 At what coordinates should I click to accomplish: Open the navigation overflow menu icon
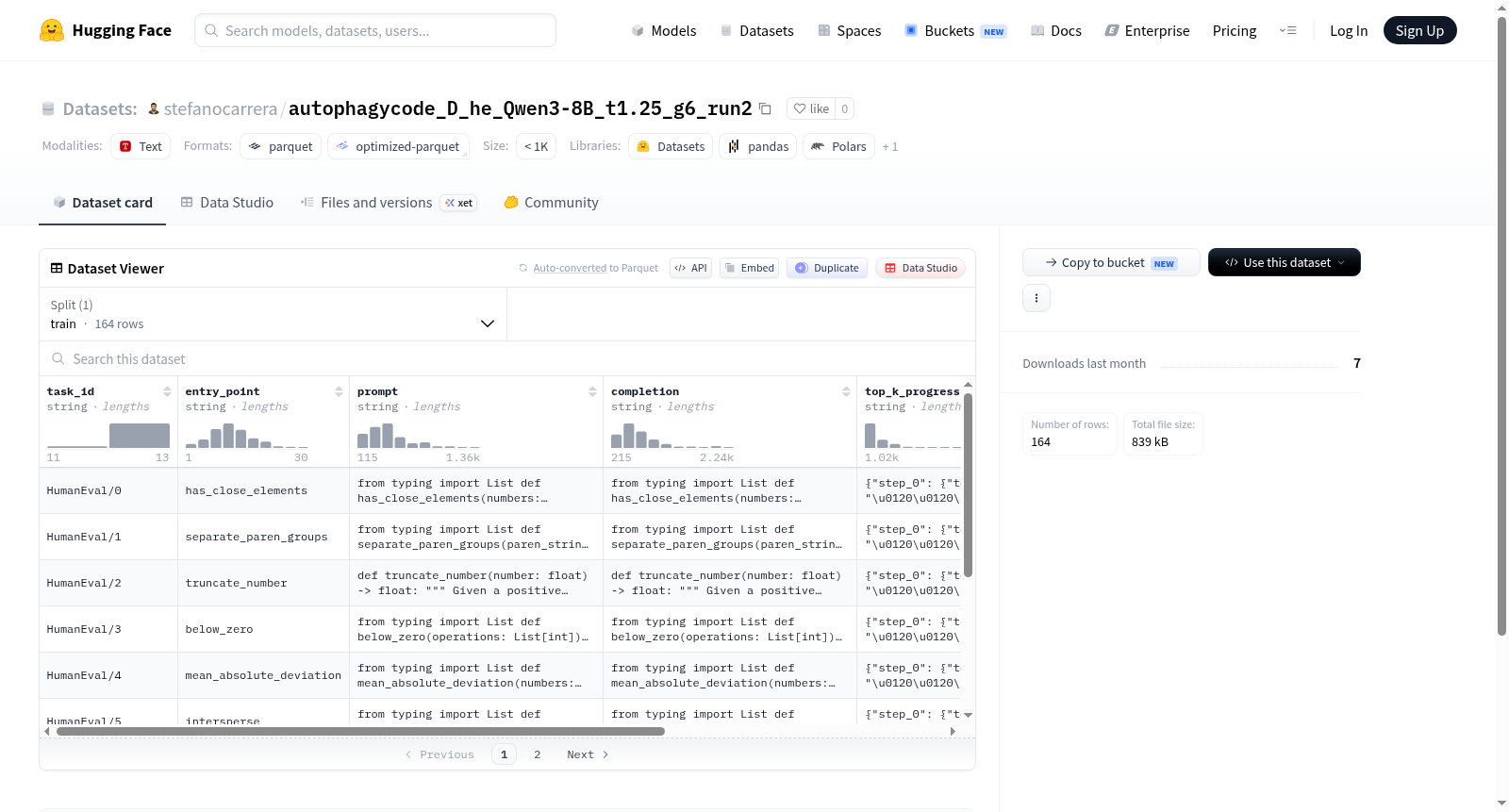pos(1287,30)
